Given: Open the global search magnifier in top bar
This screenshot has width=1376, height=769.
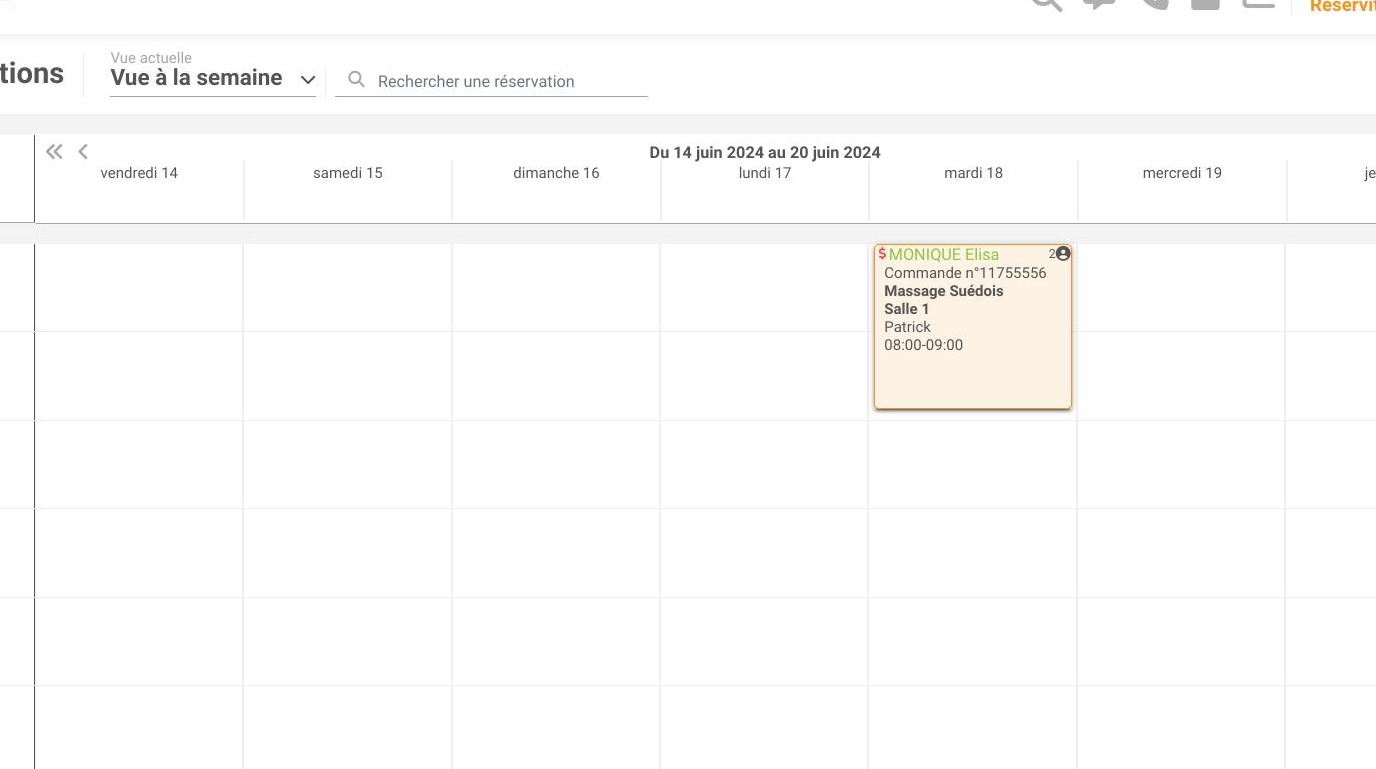Looking at the screenshot, I should [x=1046, y=4].
